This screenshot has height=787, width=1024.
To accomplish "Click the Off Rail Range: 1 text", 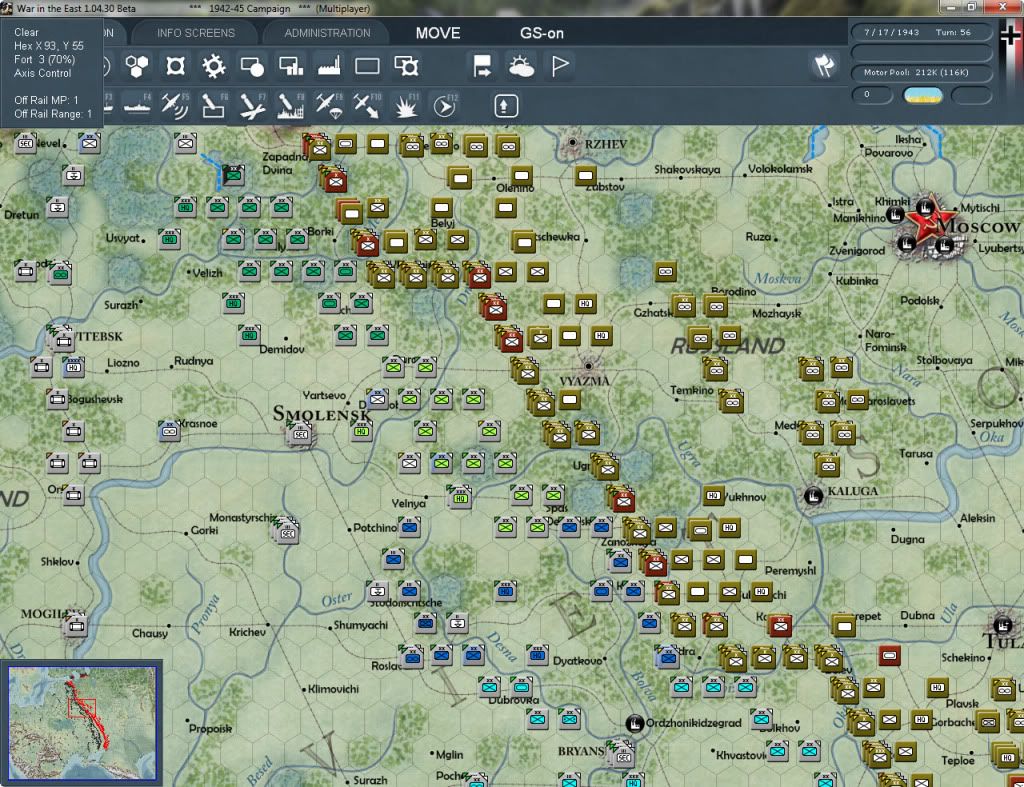I will click(53, 114).
